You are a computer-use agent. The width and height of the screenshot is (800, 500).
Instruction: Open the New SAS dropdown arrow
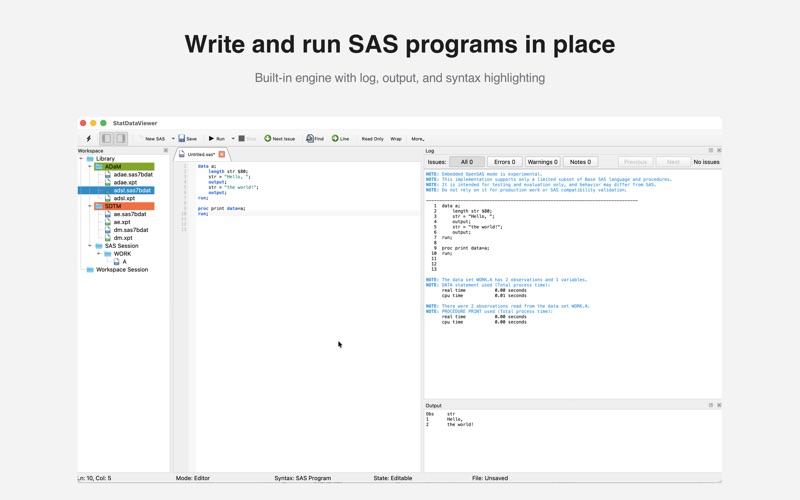point(173,139)
